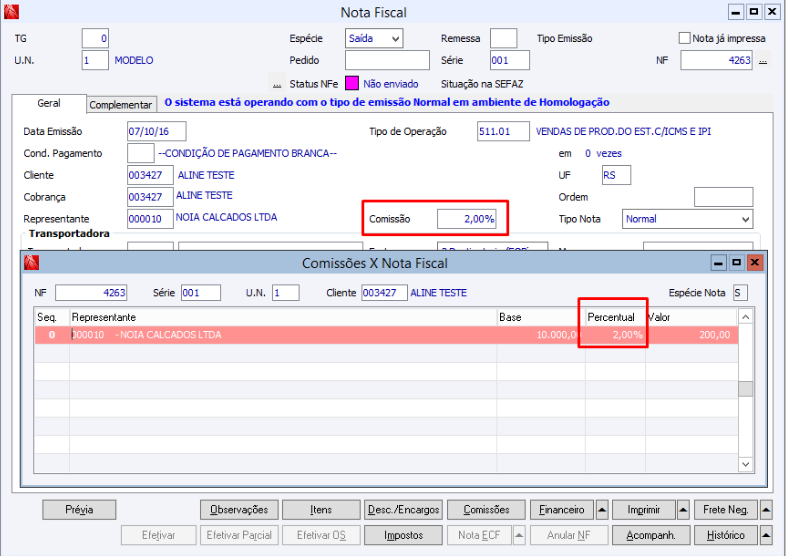The height and width of the screenshot is (556, 788).
Task: Click the Nota Fiscal window title icon
Action: point(13,12)
